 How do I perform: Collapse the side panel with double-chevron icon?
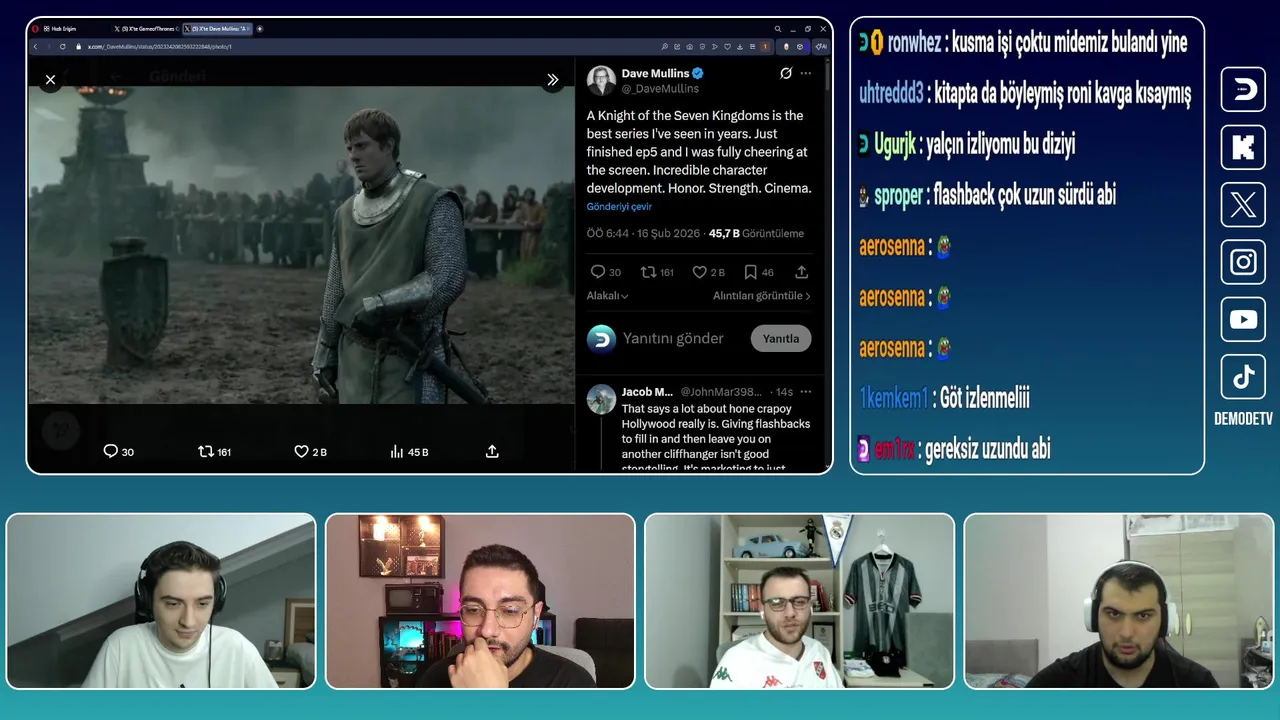(552, 80)
